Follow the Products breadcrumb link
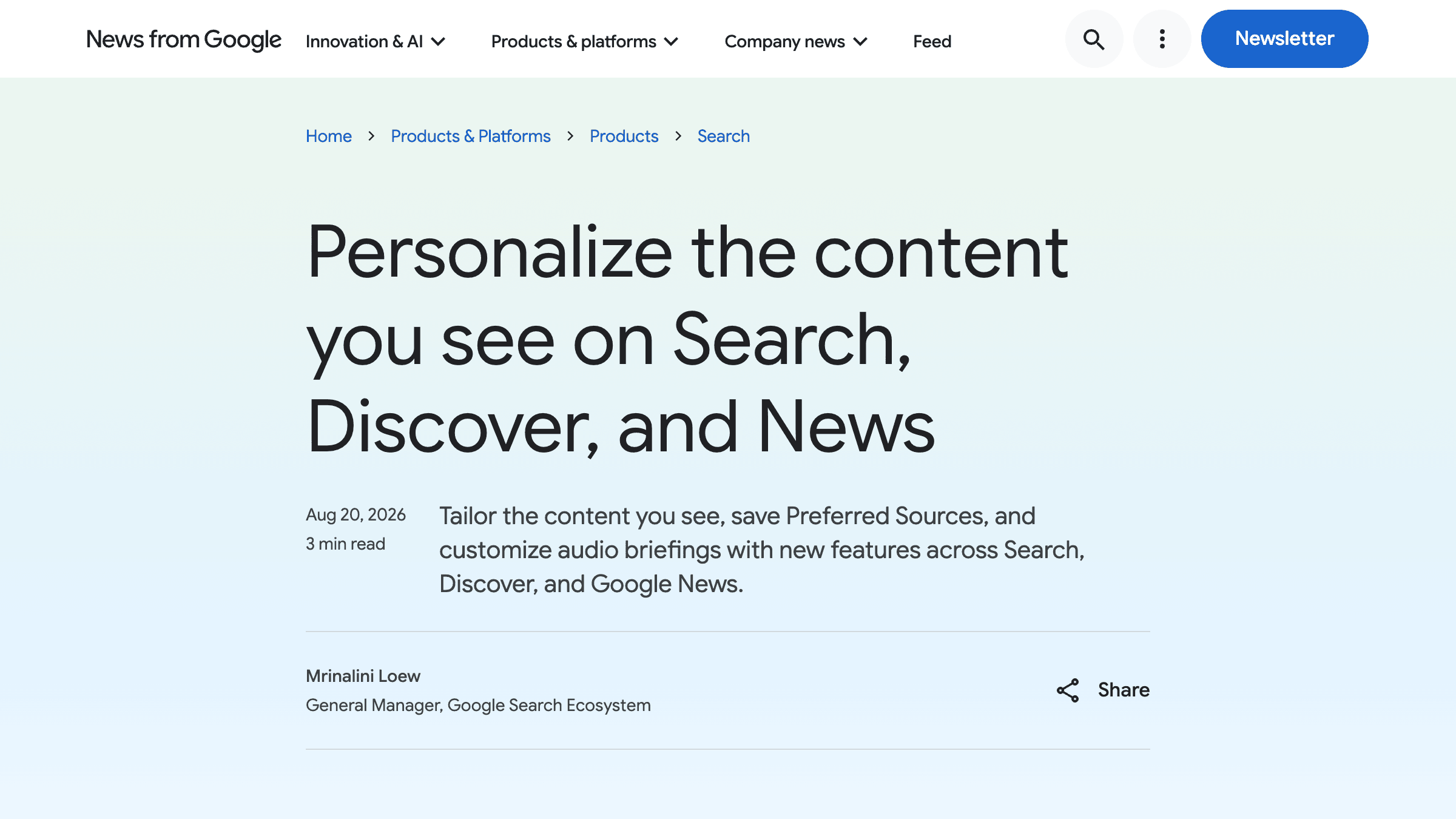The image size is (1456, 819). click(624, 136)
